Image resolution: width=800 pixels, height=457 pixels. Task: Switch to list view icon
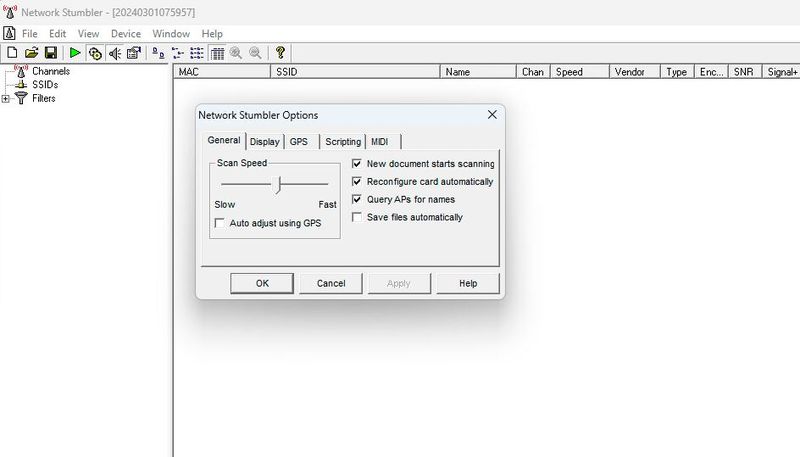tap(196, 53)
